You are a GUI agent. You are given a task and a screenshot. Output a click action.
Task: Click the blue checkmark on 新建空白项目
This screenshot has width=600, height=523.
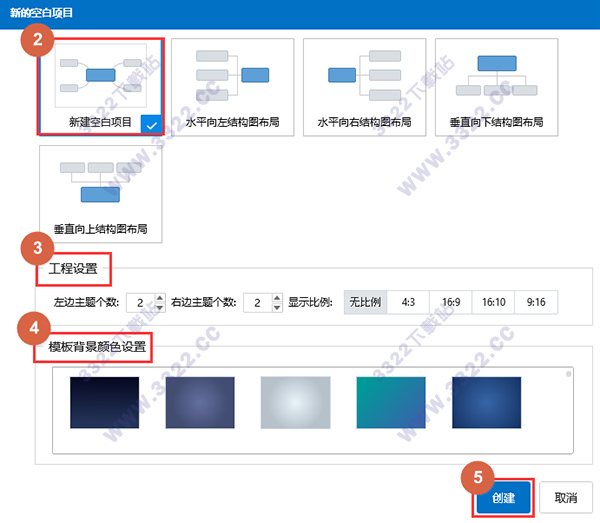(x=152, y=125)
